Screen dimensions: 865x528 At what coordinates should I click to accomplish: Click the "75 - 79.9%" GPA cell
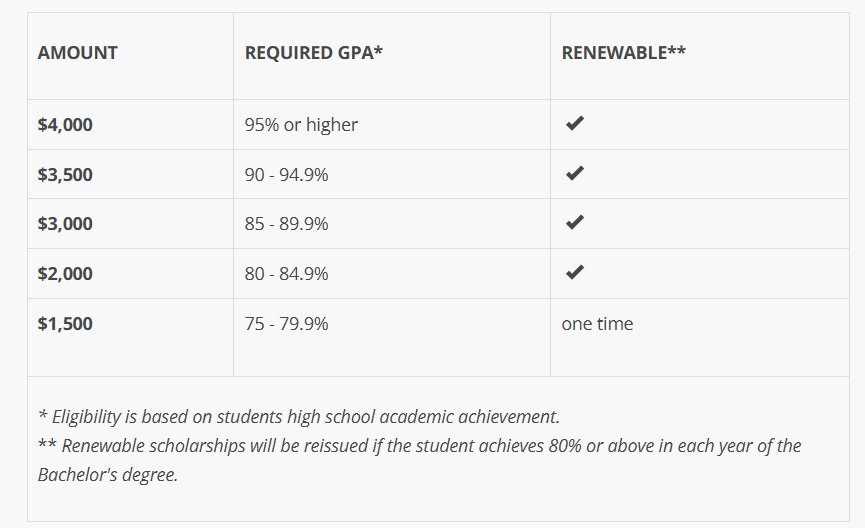point(286,324)
